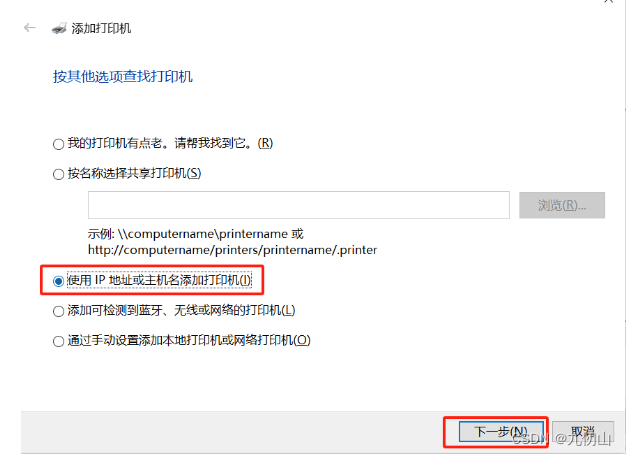Click the \\computername\printername example text

pos(203,233)
